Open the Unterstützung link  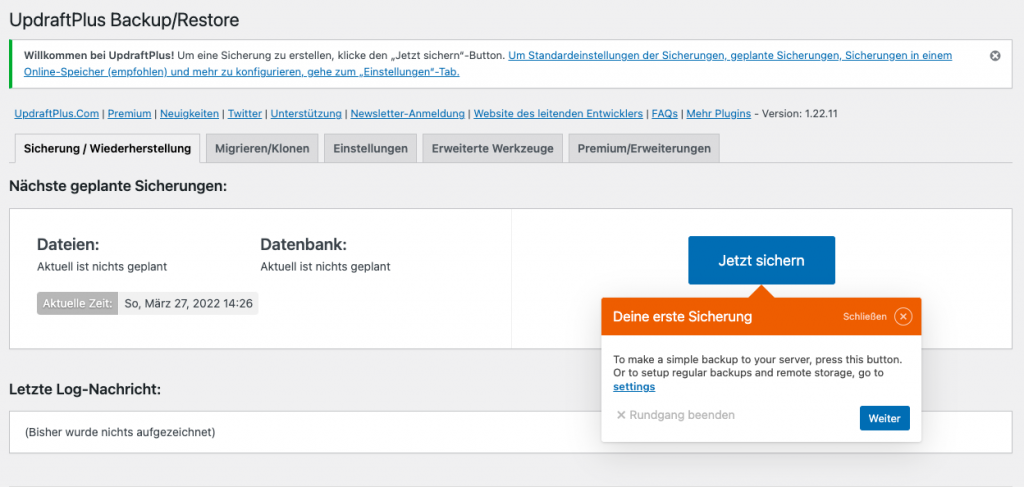tap(306, 114)
